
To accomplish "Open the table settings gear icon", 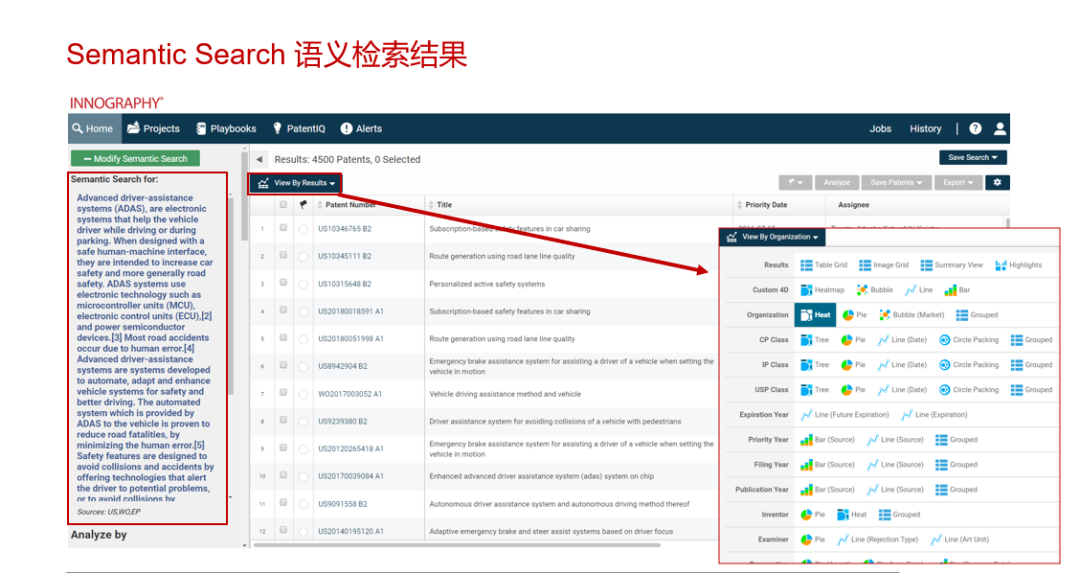I will (997, 183).
